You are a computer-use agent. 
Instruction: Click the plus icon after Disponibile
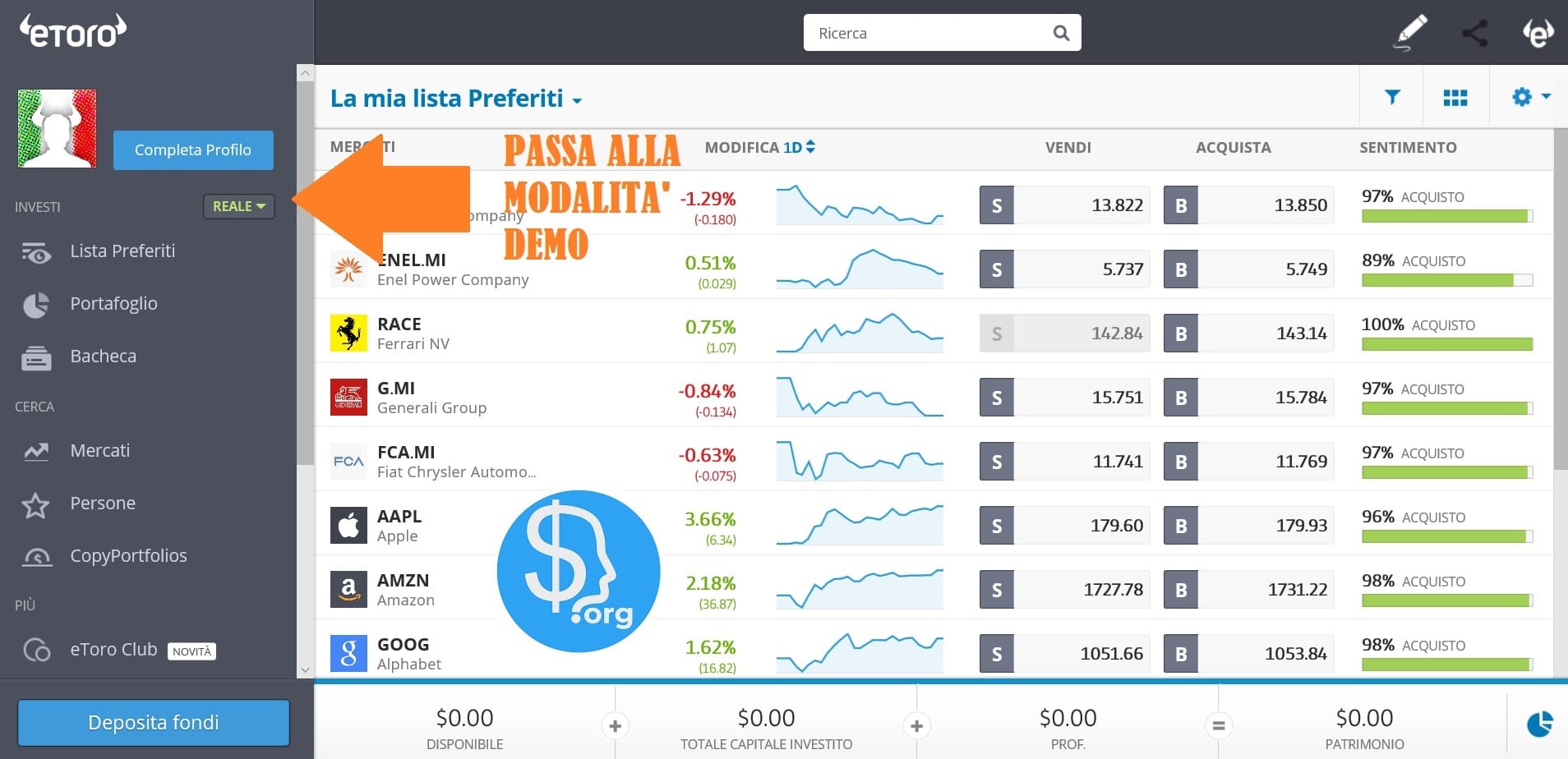(615, 725)
